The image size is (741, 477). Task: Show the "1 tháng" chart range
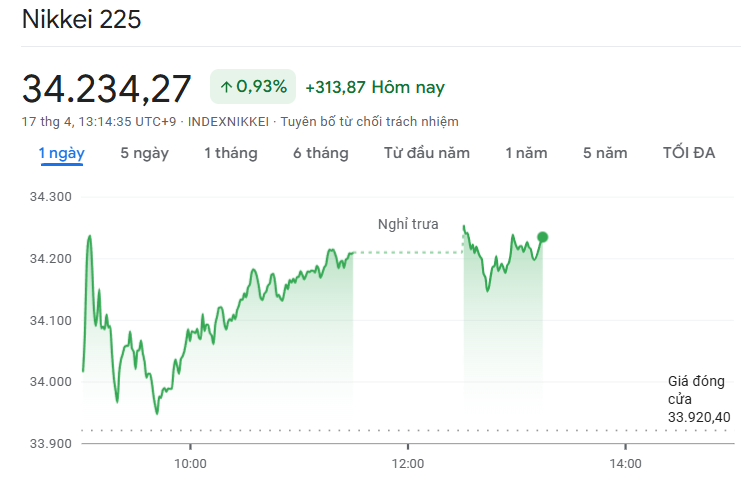coord(230,153)
